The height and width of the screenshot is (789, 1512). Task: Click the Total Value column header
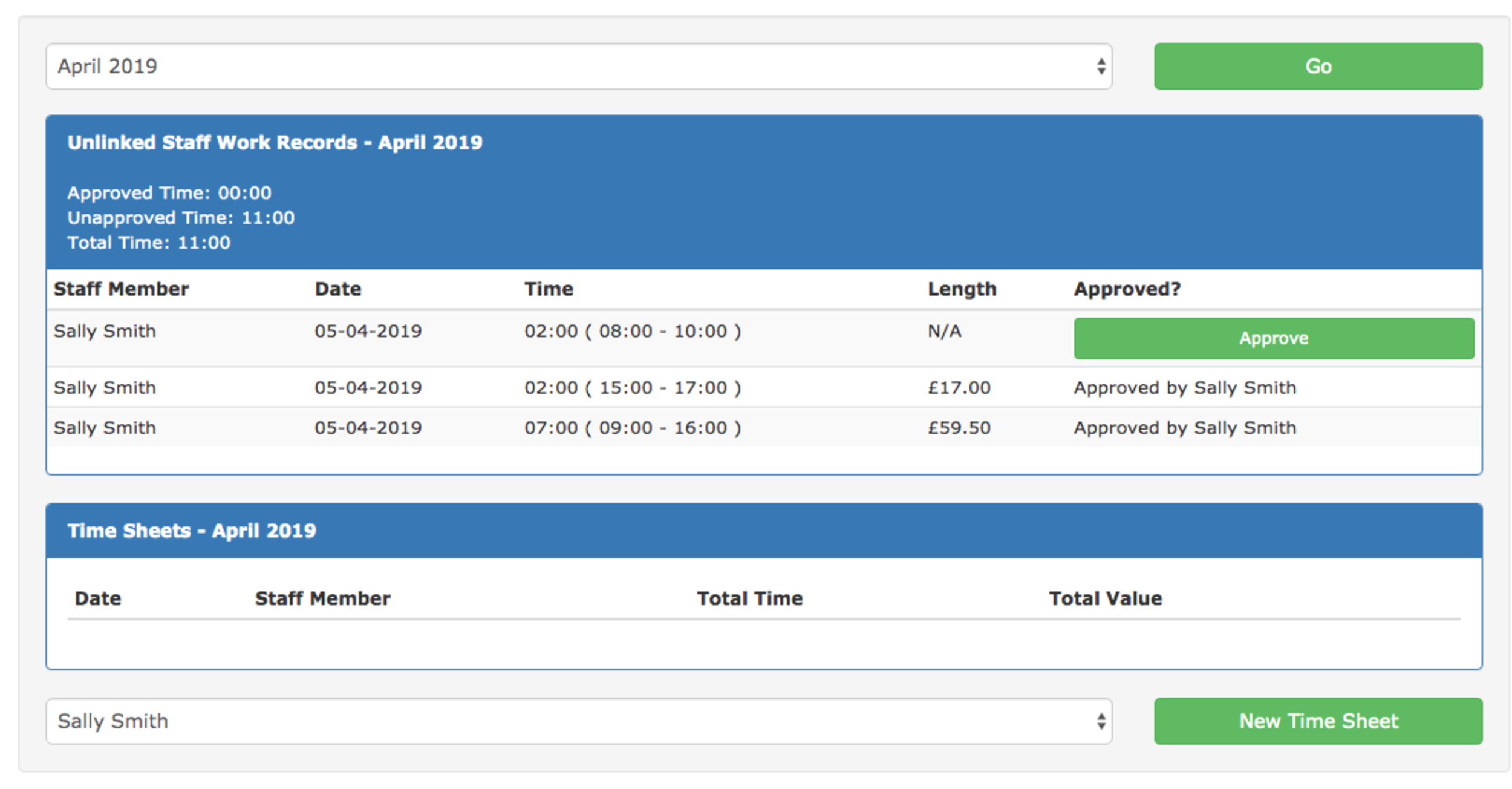(x=1105, y=598)
